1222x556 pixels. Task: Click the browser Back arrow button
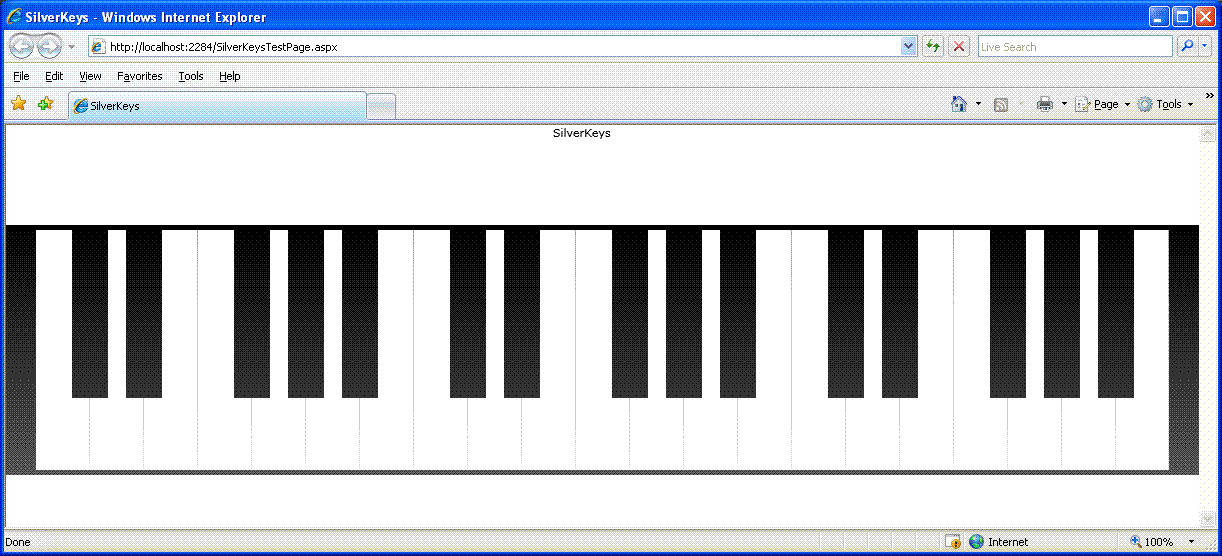pos(22,46)
